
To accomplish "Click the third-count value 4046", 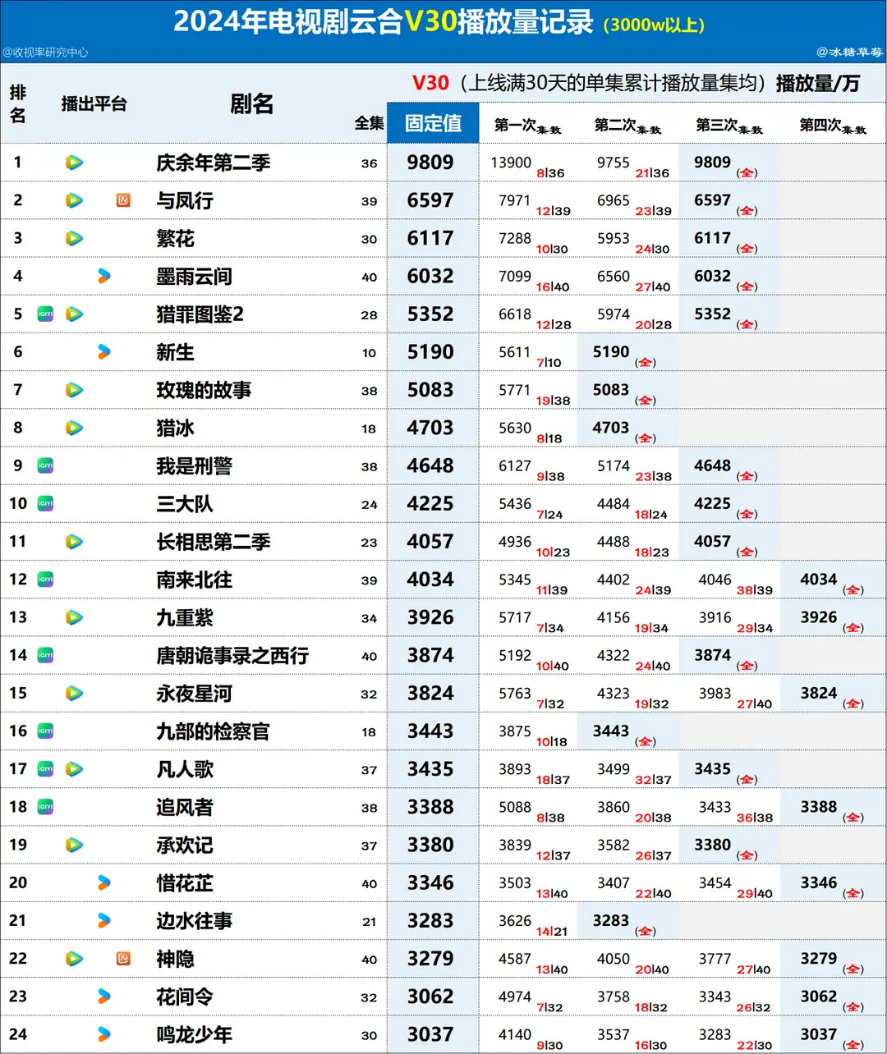I will 715,579.
